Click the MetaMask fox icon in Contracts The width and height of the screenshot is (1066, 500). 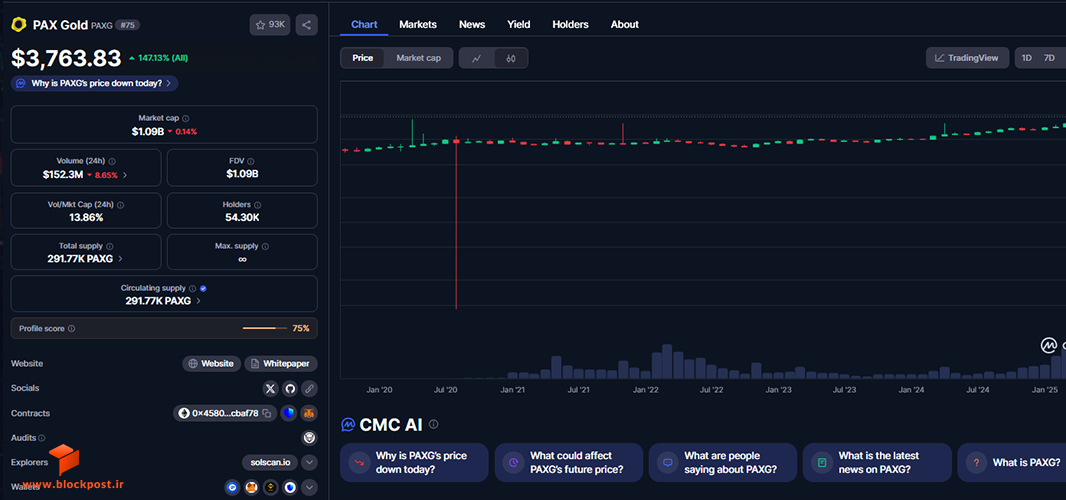coord(309,413)
